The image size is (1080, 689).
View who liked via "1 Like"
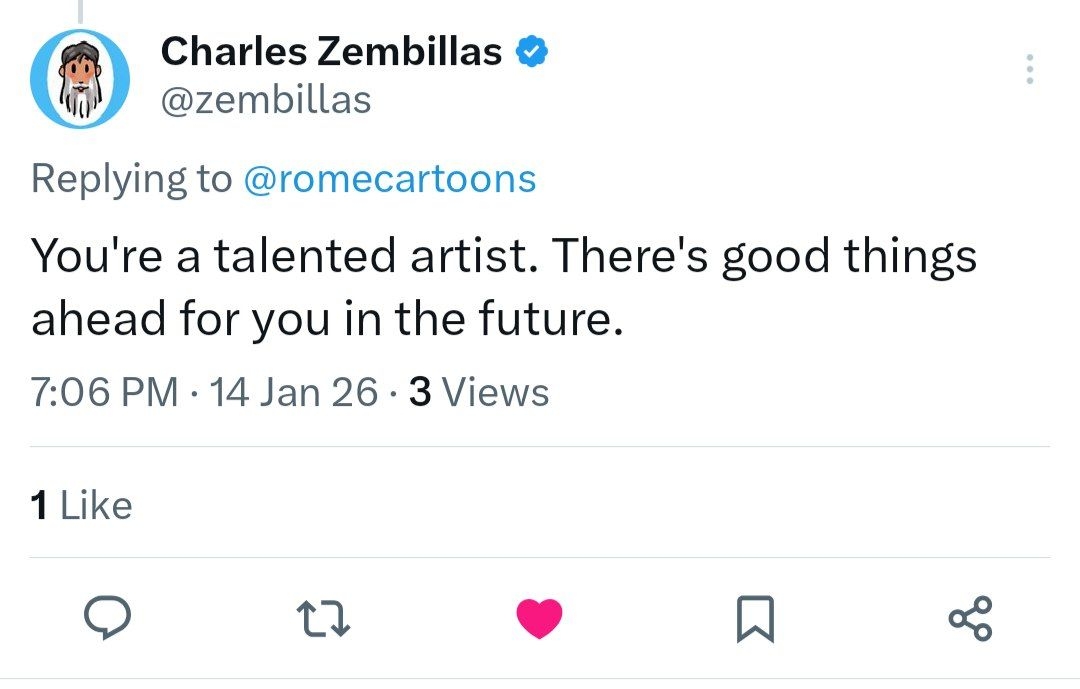(82, 505)
